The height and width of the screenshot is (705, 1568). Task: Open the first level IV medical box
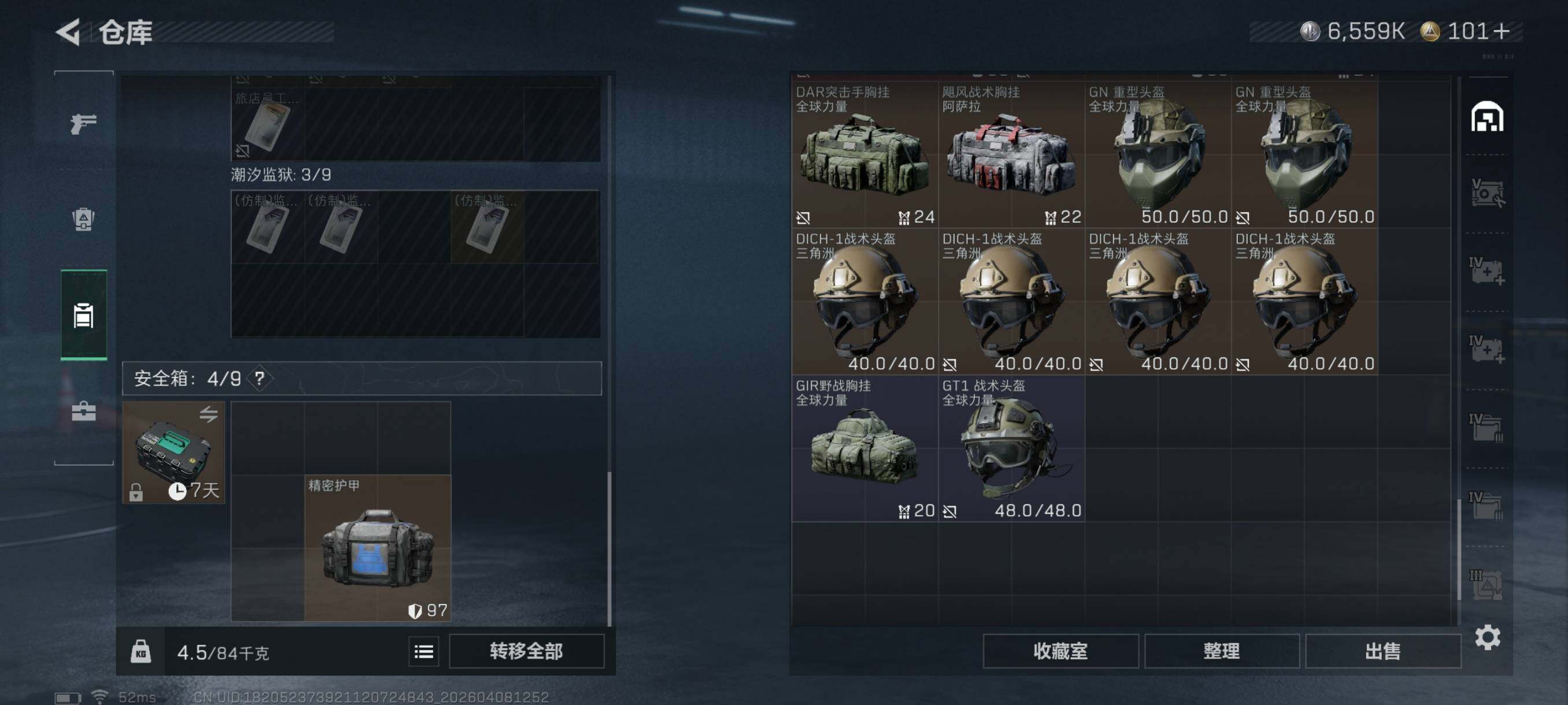(x=1487, y=270)
